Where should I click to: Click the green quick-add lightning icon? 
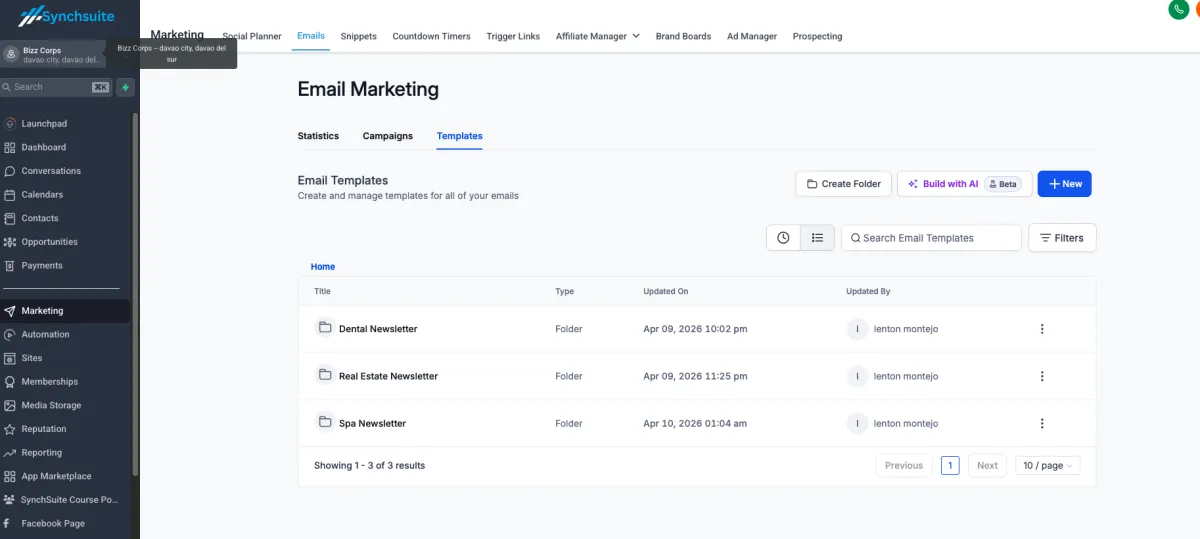click(x=125, y=87)
